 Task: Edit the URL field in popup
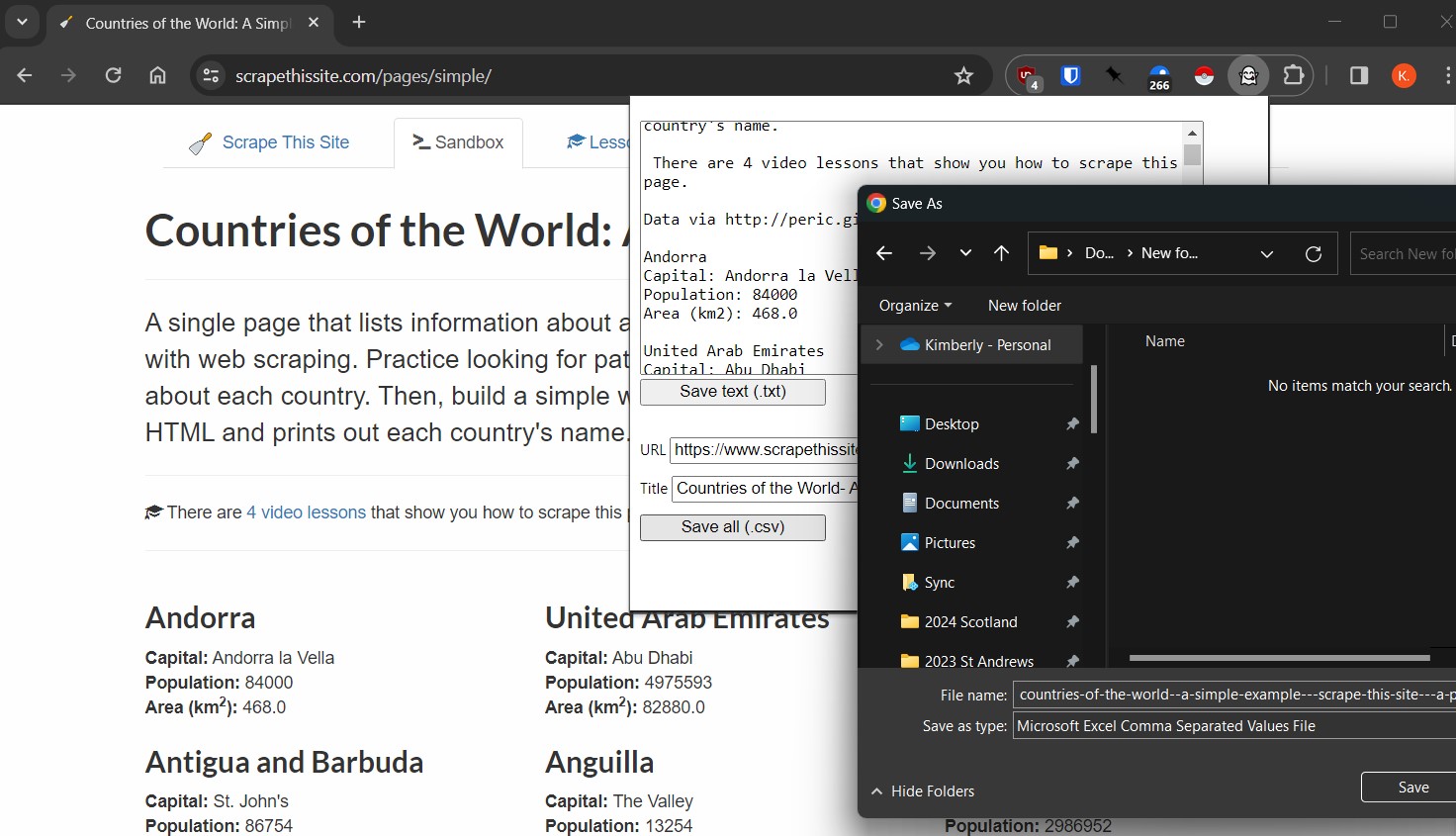pos(764,450)
